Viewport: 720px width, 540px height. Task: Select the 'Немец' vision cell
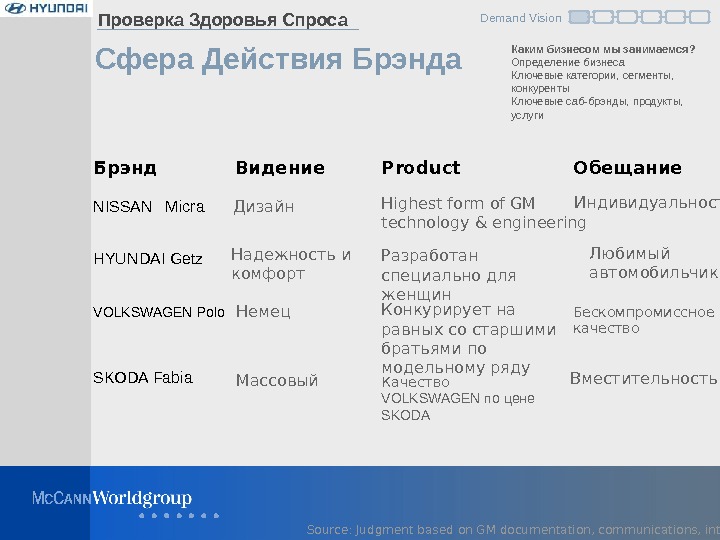click(263, 311)
